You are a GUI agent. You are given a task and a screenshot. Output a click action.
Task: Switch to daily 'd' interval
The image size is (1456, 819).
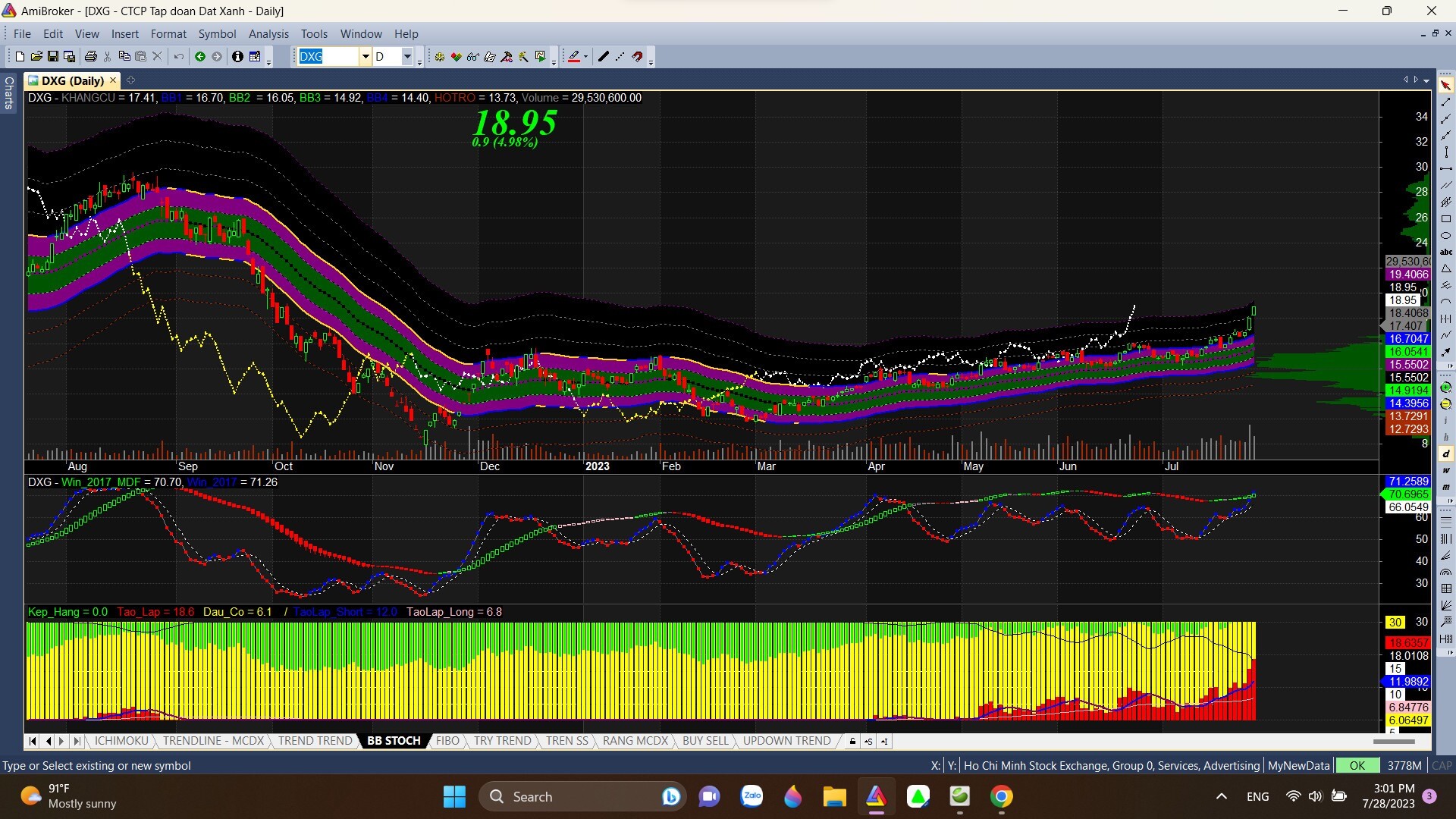(1446, 453)
